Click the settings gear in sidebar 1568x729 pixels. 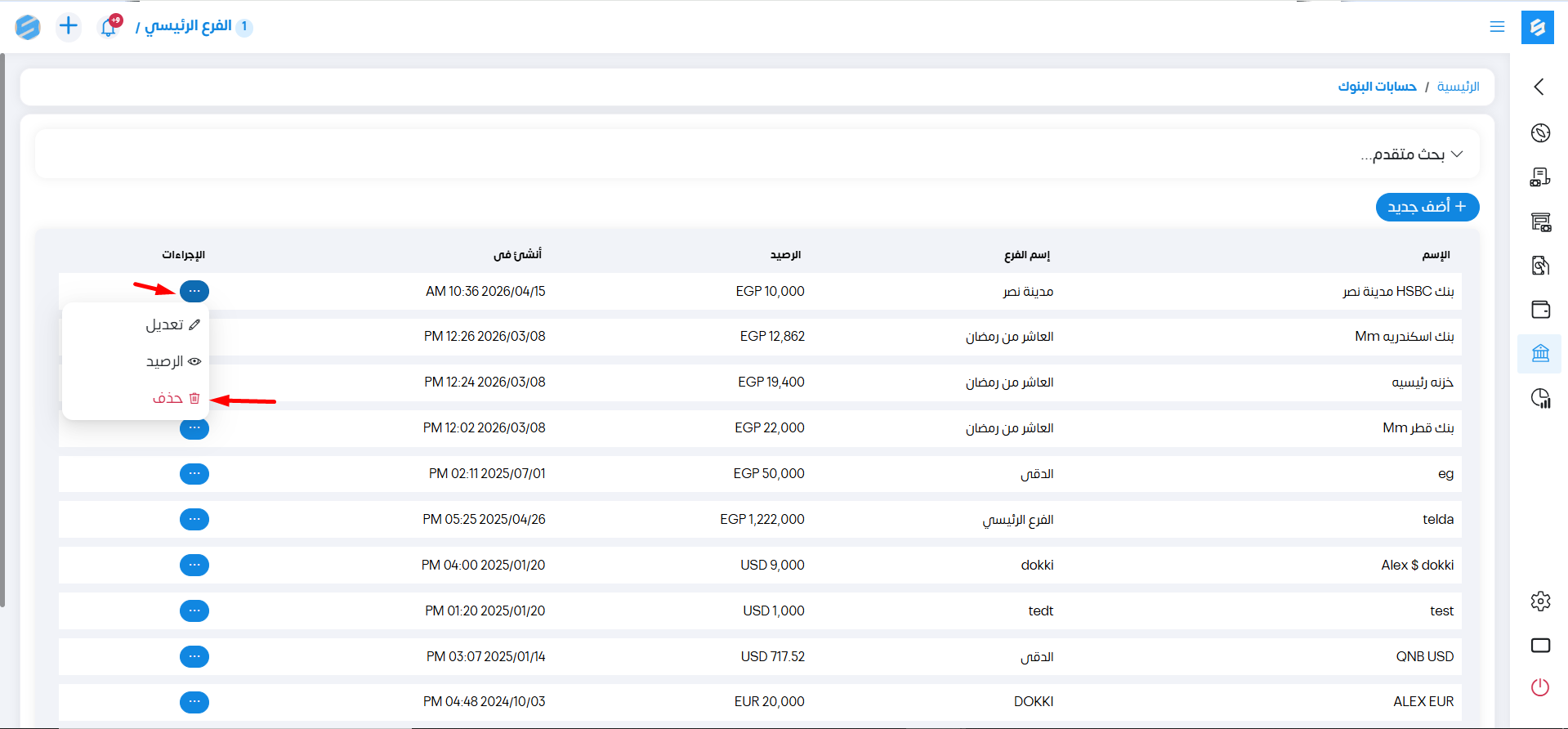(1540, 602)
